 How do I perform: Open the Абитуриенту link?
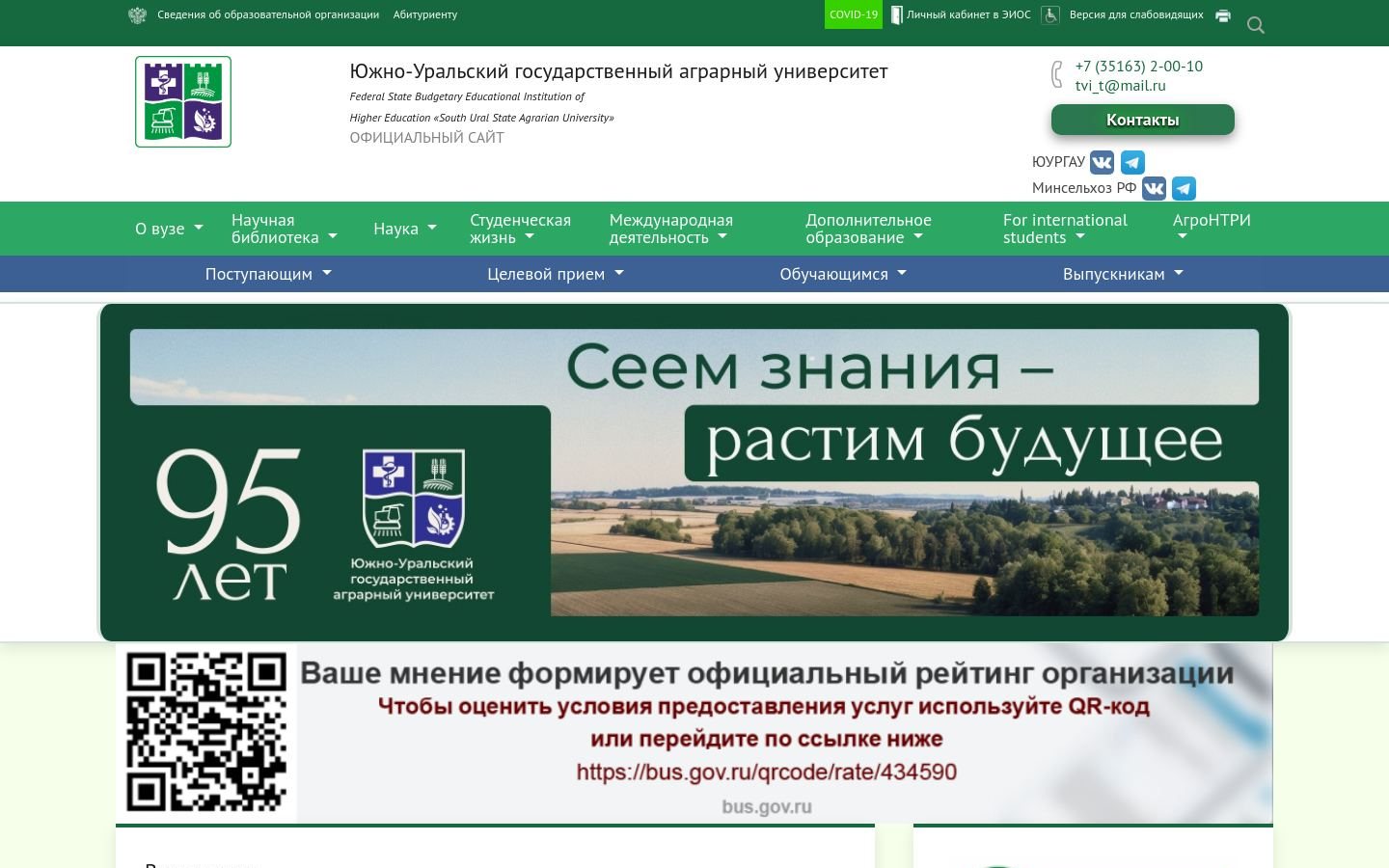click(x=425, y=14)
